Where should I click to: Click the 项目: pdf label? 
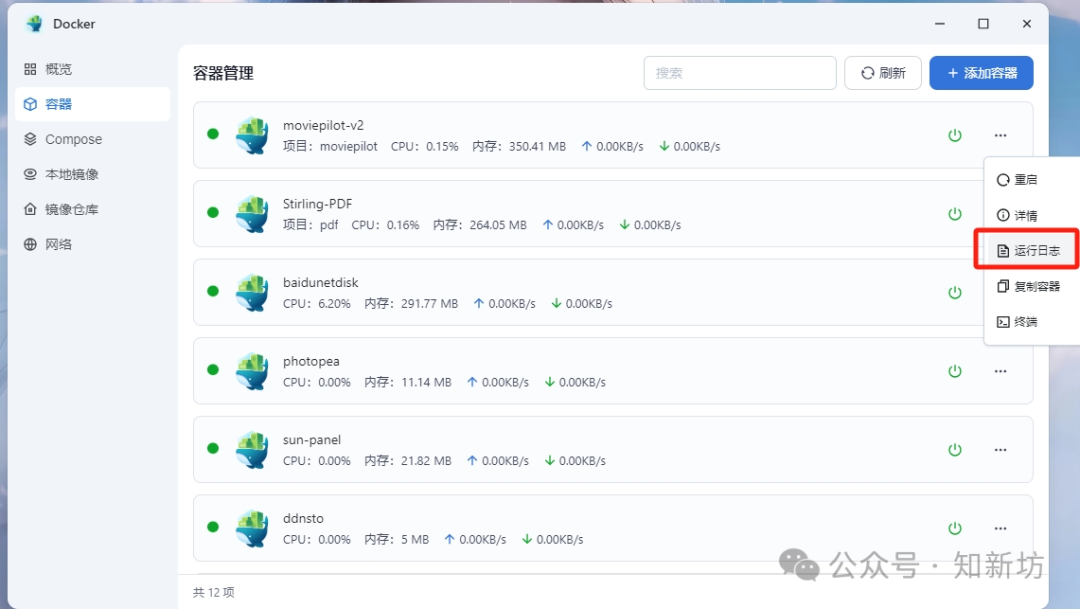click(311, 225)
